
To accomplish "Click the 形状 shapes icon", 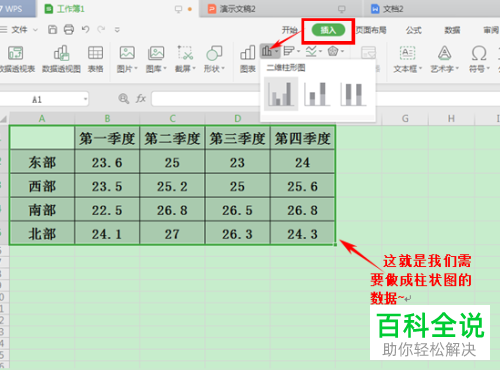I will [x=214, y=53].
